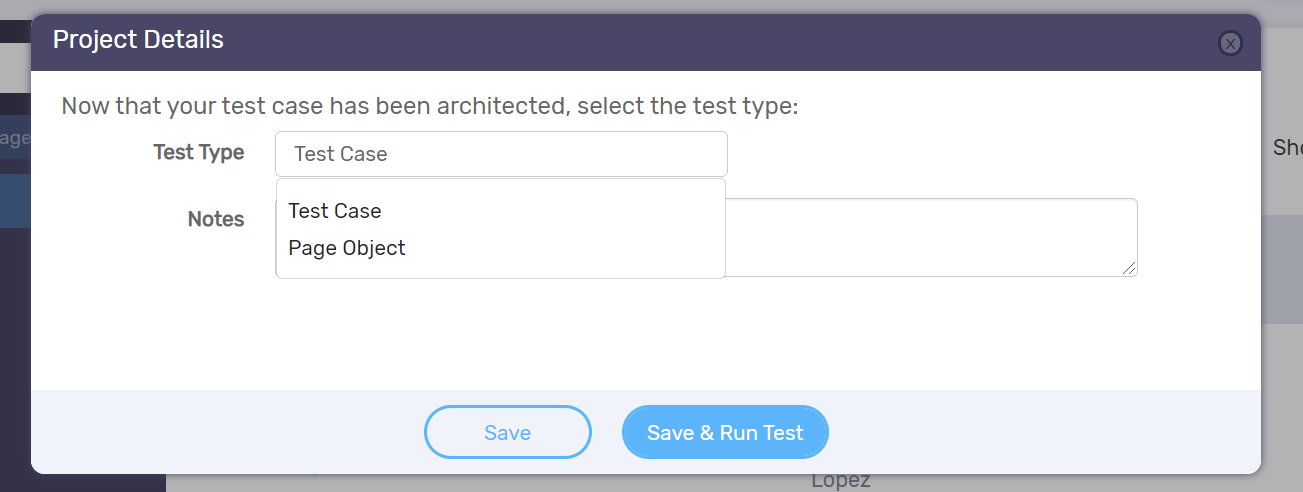Close the Project Details dialog
Image resolution: width=1303 pixels, height=492 pixels.
click(x=1229, y=43)
